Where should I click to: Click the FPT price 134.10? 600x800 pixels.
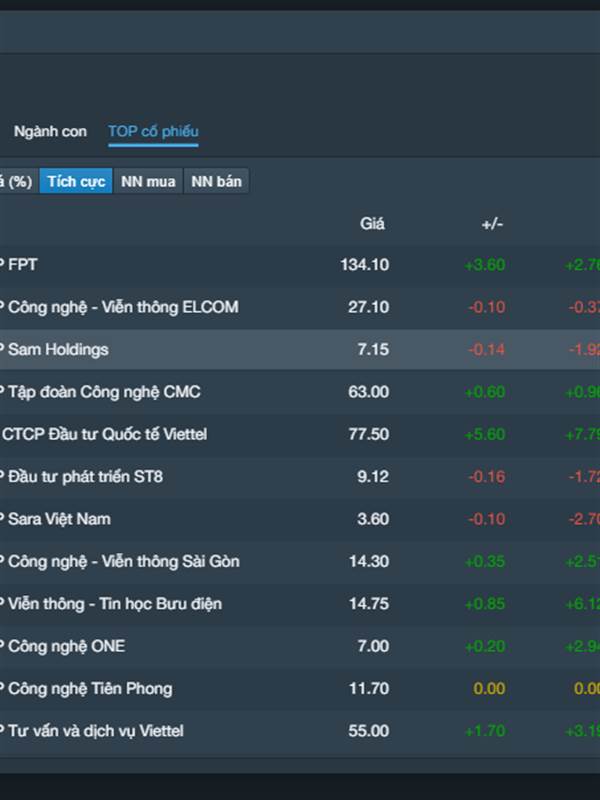click(365, 265)
